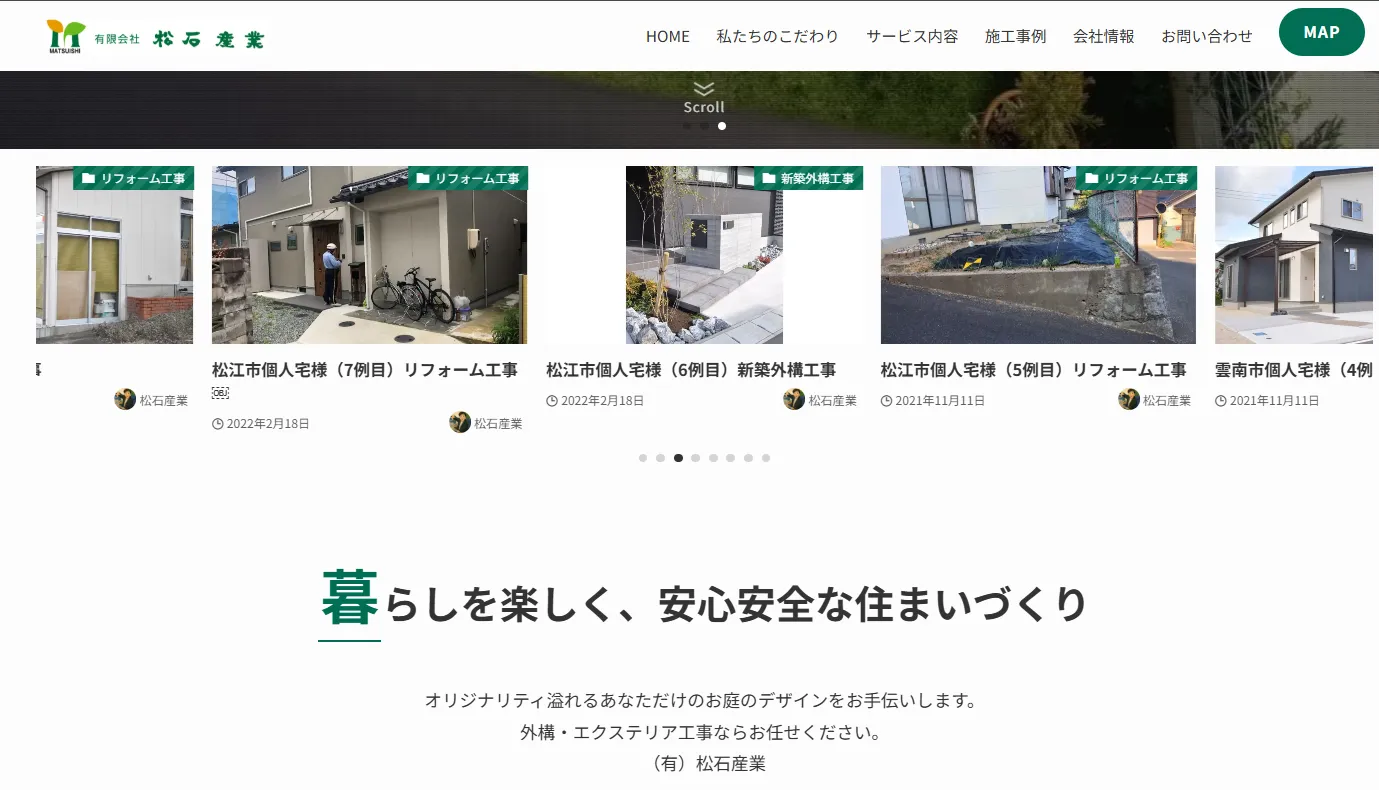Image resolution: width=1379 pixels, height=790 pixels.
Task: Open 松江市個人宅様（6例目）新築外構工事 title link
Action: (x=691, y=370)
